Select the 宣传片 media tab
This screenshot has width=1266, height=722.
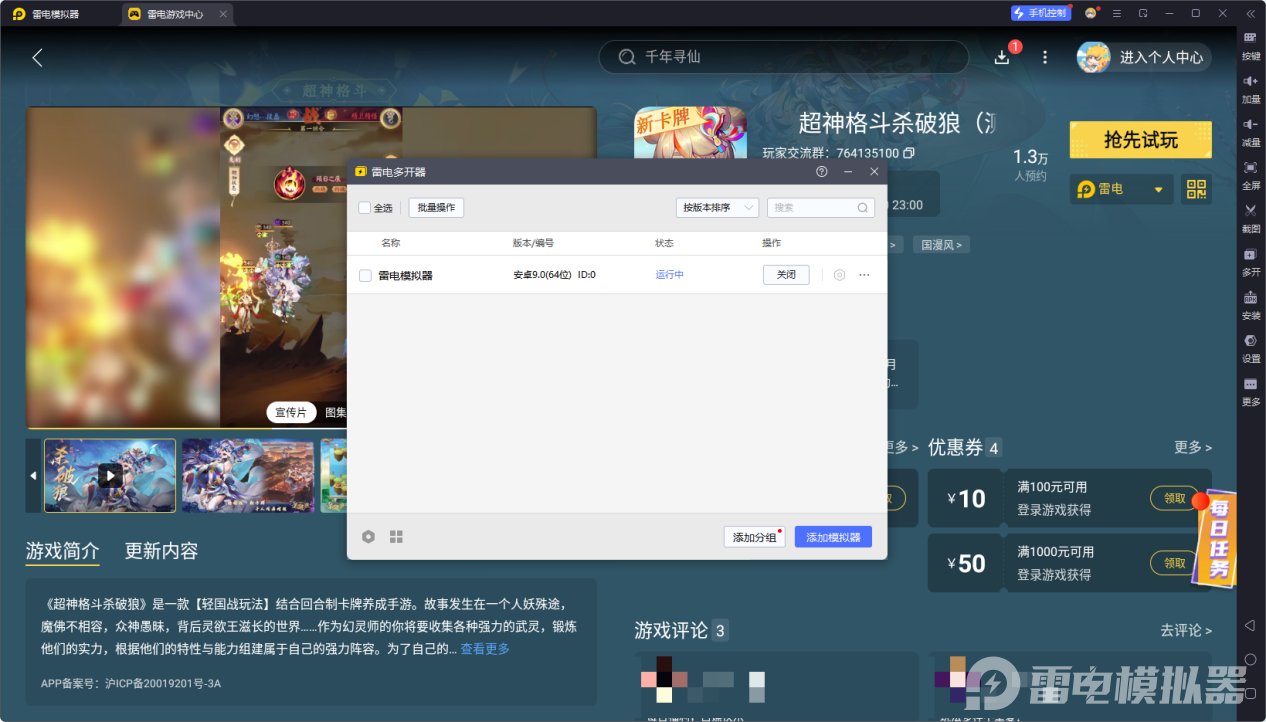(291, 412)
